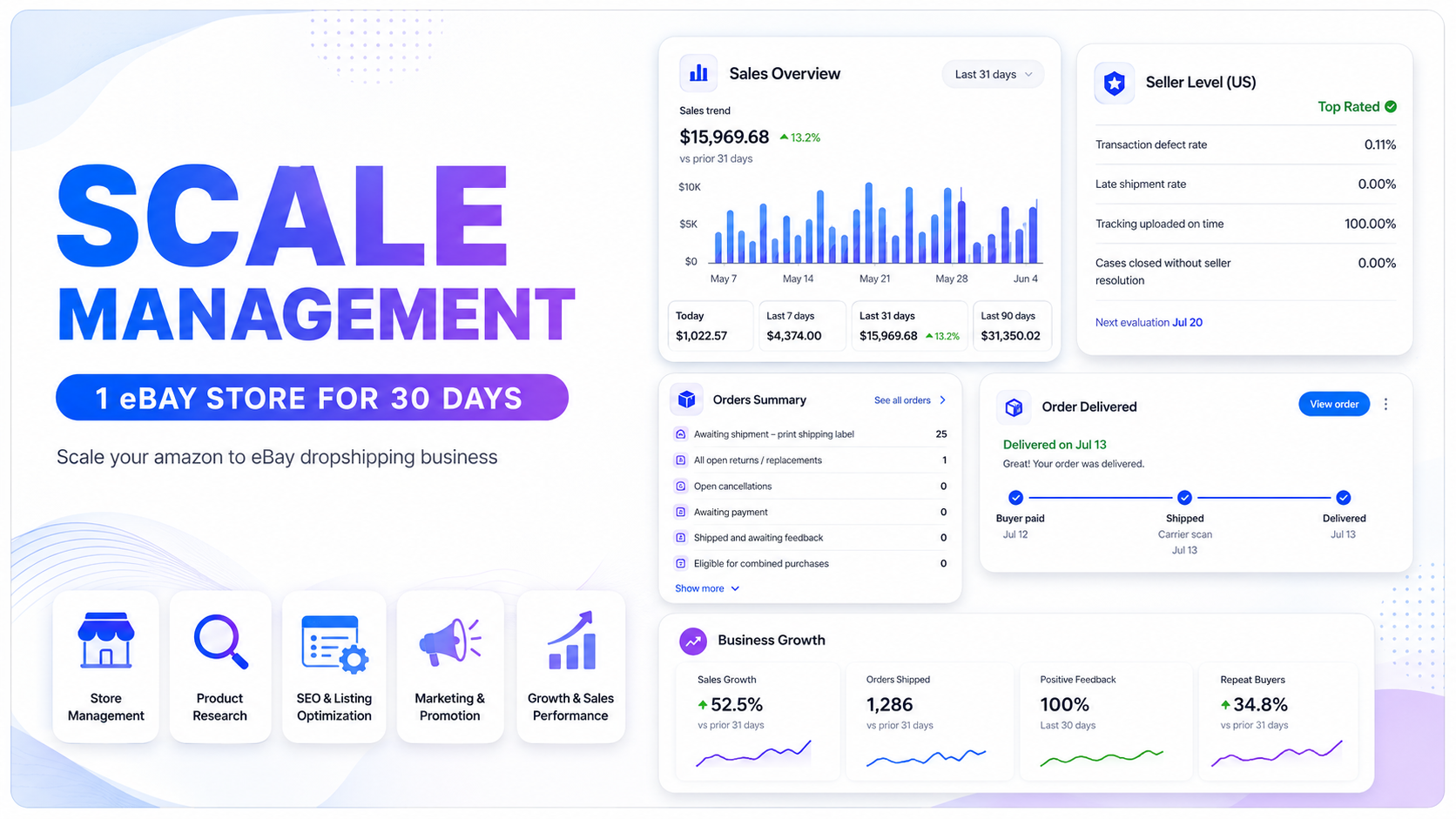Click the Seller Level star shield icon
Screen dimensions: 1456x819
pos(1114,84)
